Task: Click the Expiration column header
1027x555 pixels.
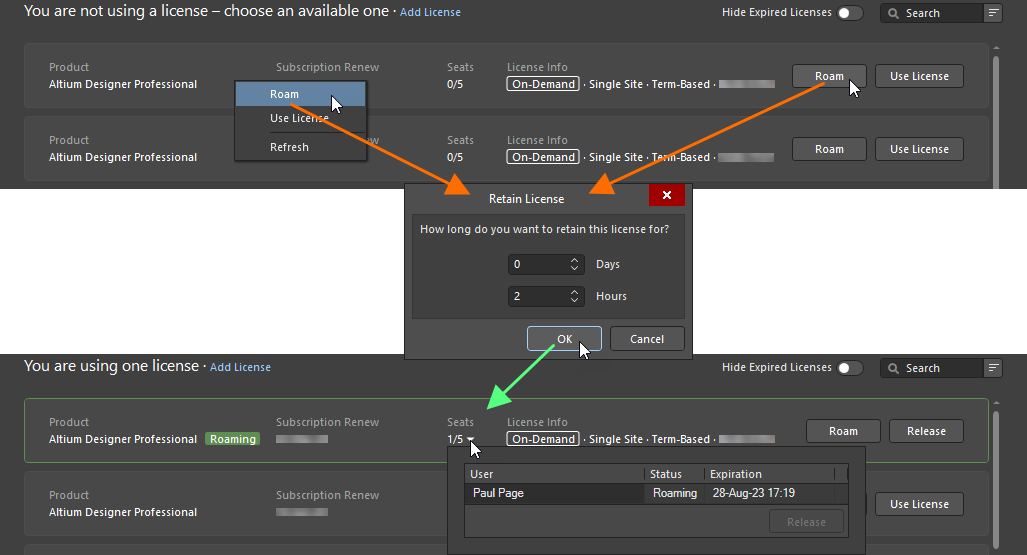Action: (770, 474)
